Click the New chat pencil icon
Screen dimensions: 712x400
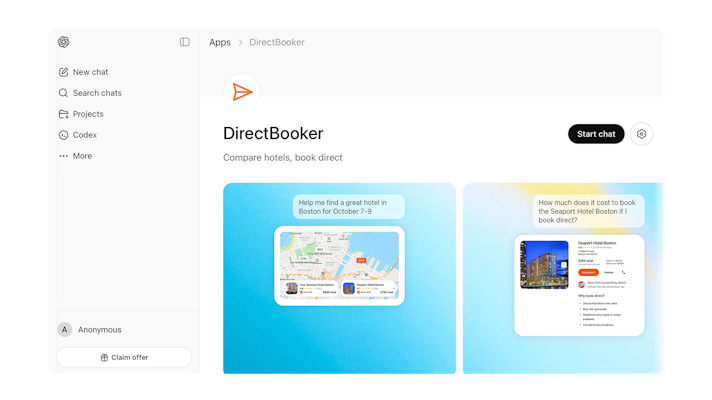pos(64,72)
